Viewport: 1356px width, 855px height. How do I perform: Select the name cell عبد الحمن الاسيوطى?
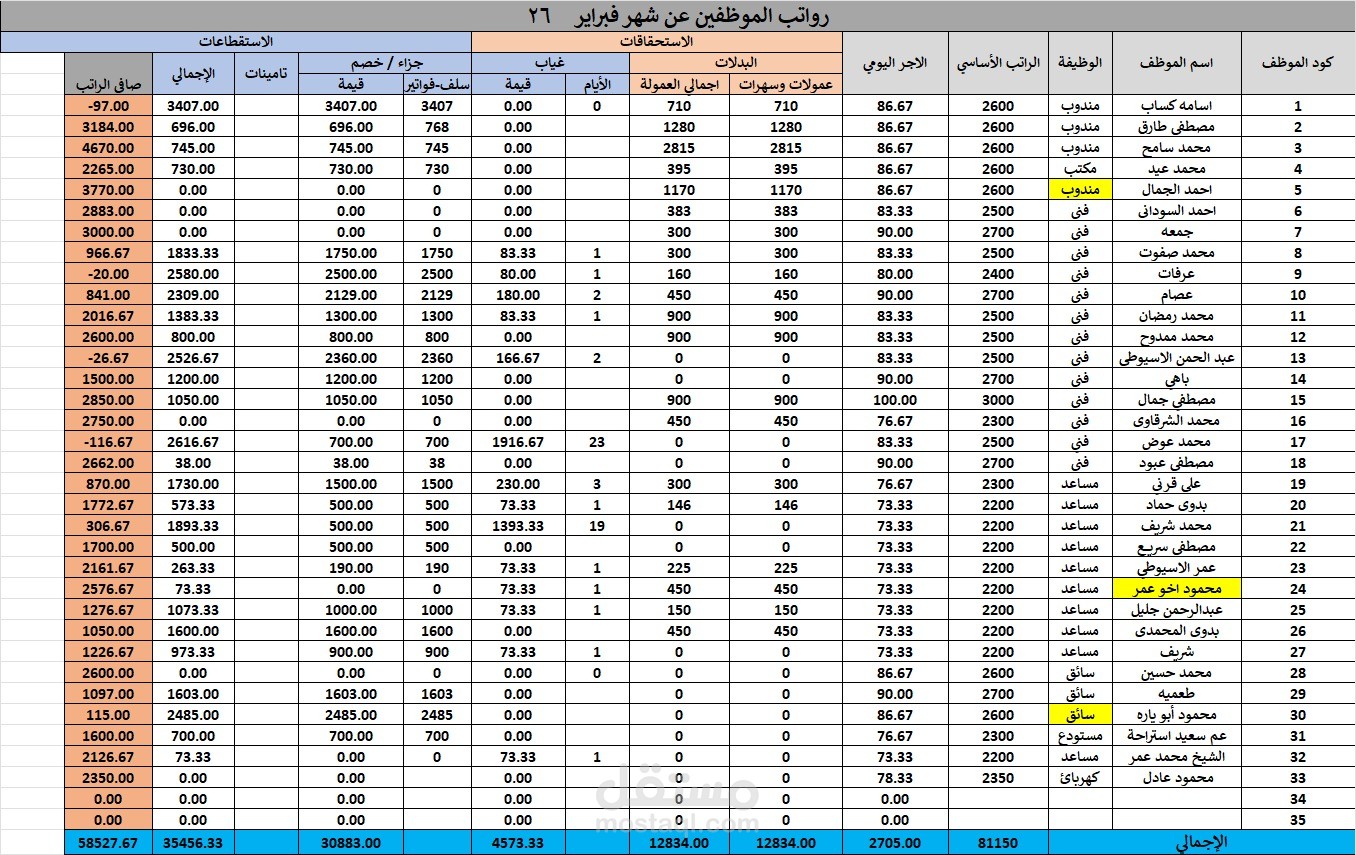(1176, 358)
